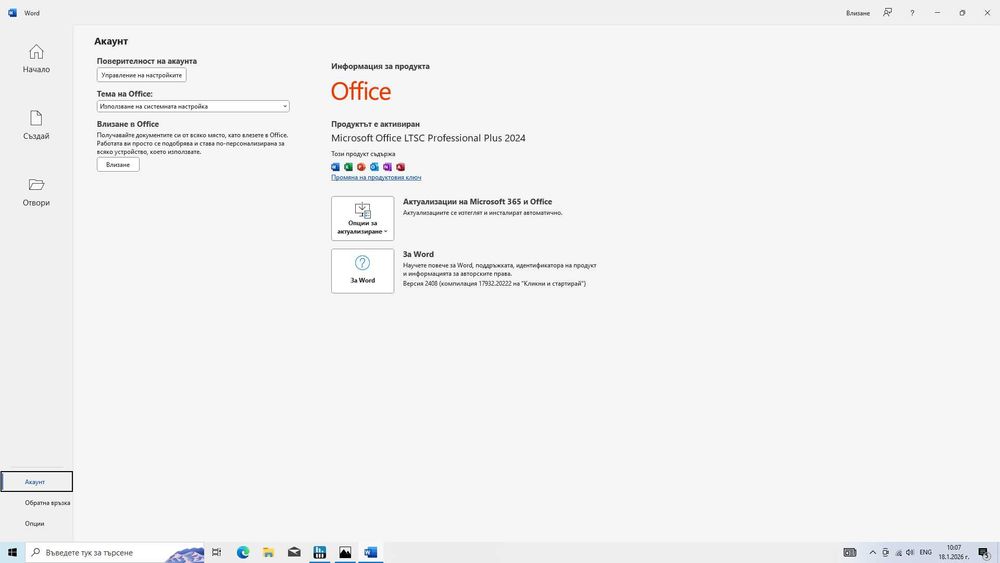Open the Photos app on taskbar

(345, 552)
